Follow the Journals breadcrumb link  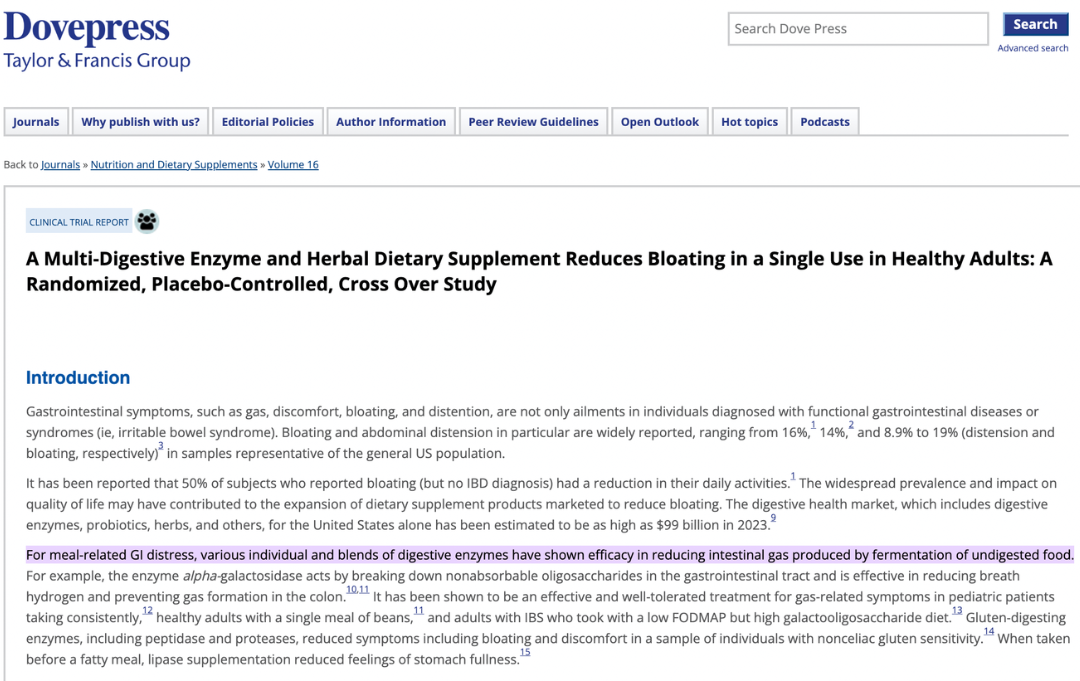click(61, 165)
